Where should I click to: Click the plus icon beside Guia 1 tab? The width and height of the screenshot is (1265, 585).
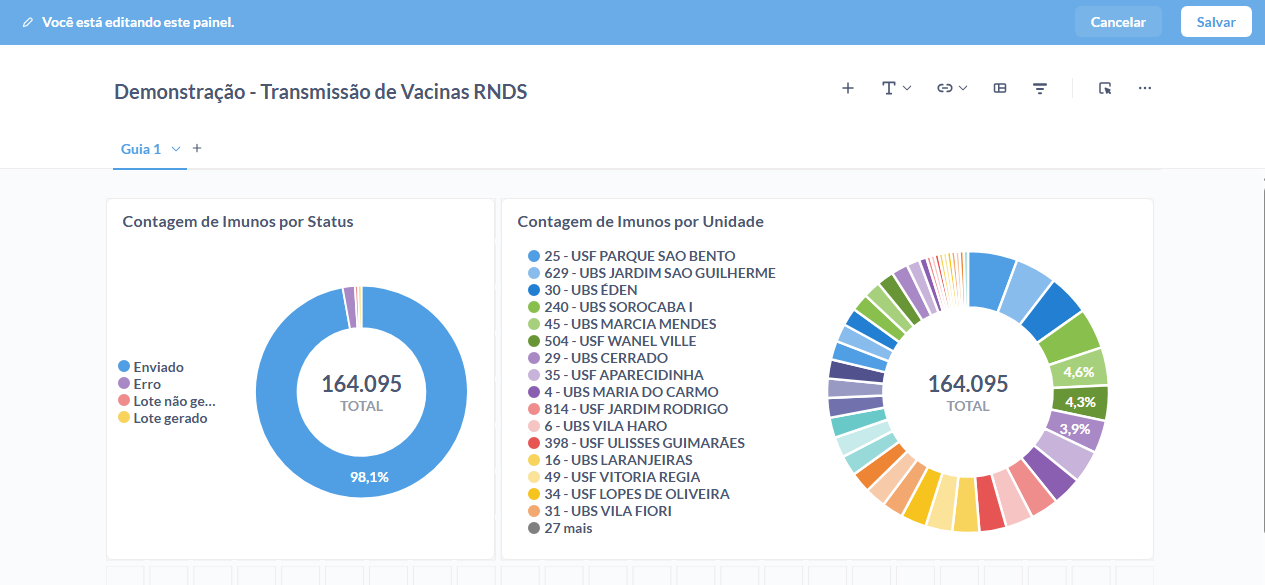pos(197,148)
